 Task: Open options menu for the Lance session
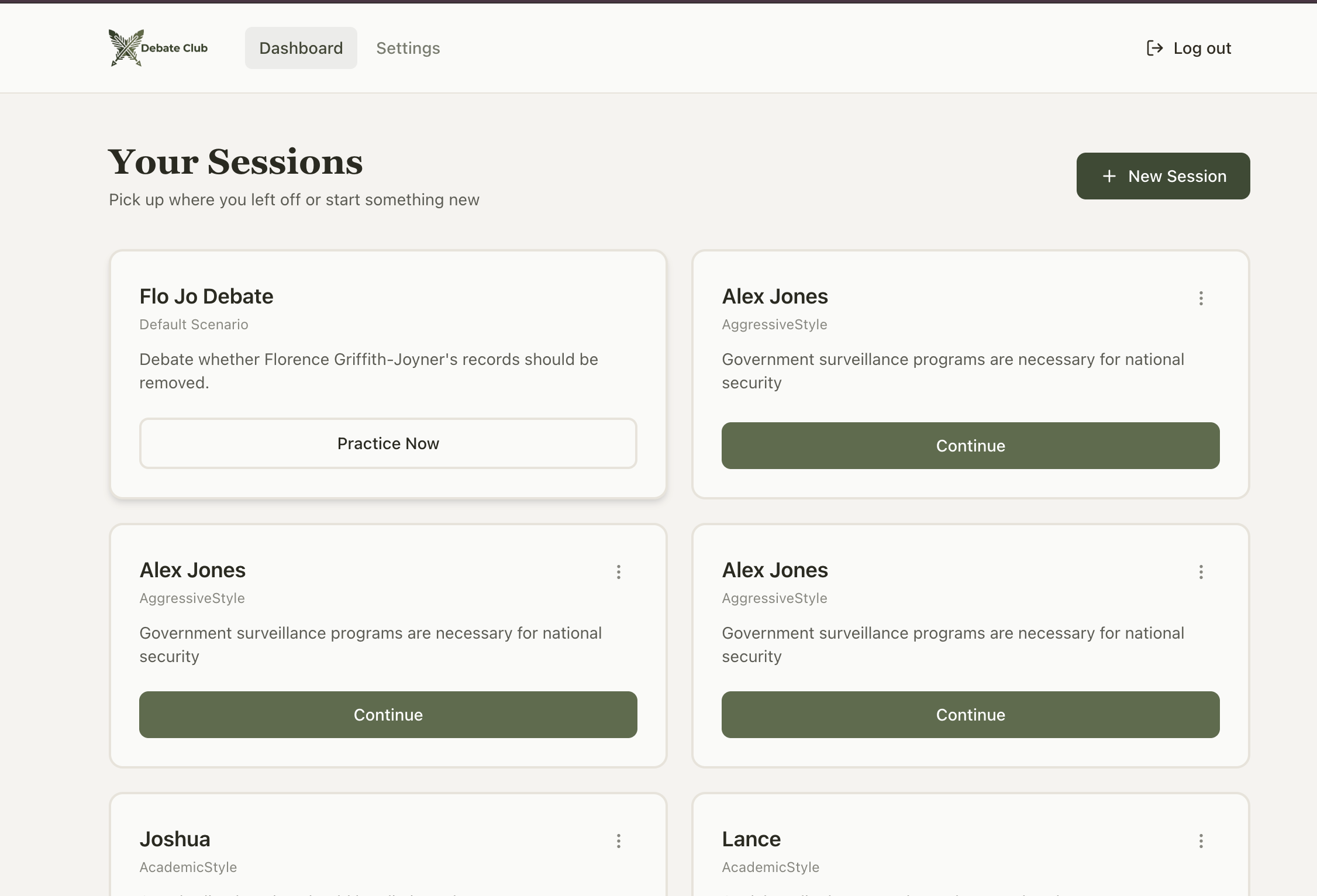pos(1201,841)
